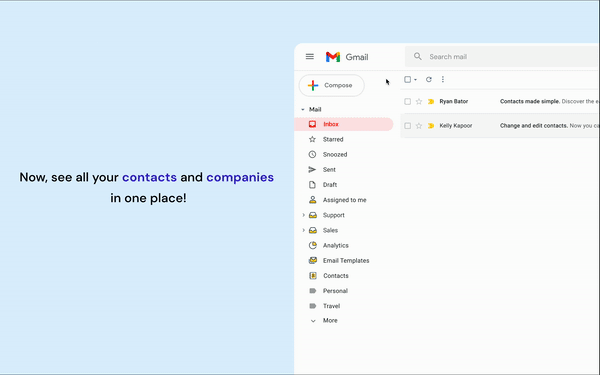Open Analytics pie chart icon in sidebar

tap(313, 245)
